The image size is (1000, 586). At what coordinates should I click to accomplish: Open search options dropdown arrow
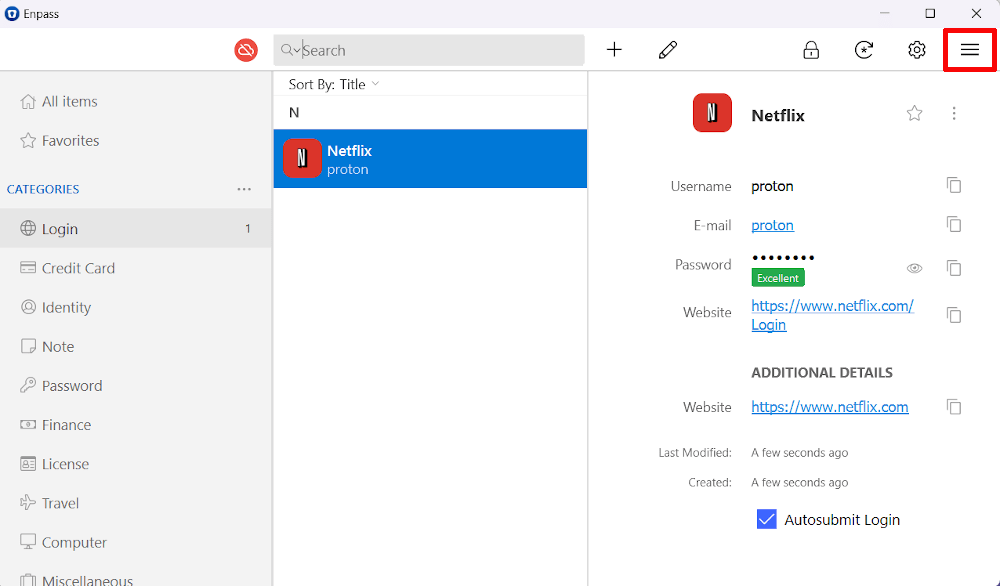(297, 50)
